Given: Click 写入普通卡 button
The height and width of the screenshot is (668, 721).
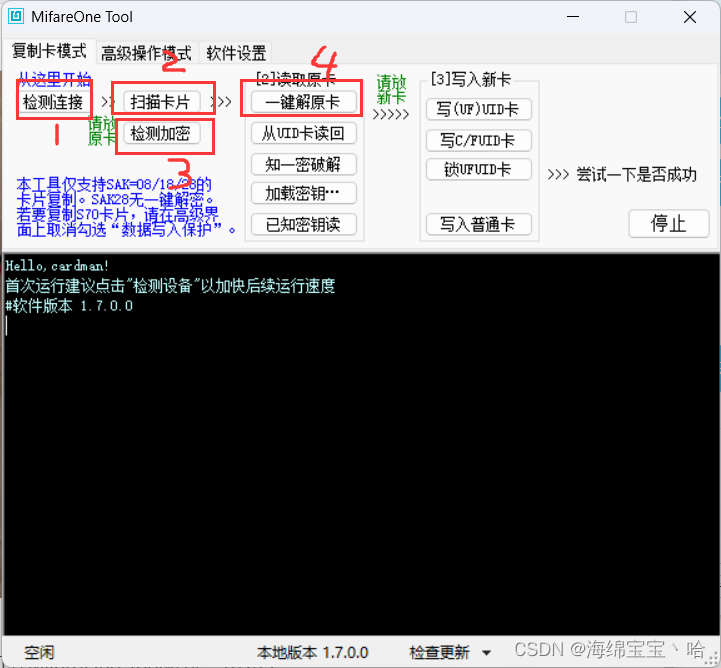Looking at the screenshot, I should click(x=479, y=224).
